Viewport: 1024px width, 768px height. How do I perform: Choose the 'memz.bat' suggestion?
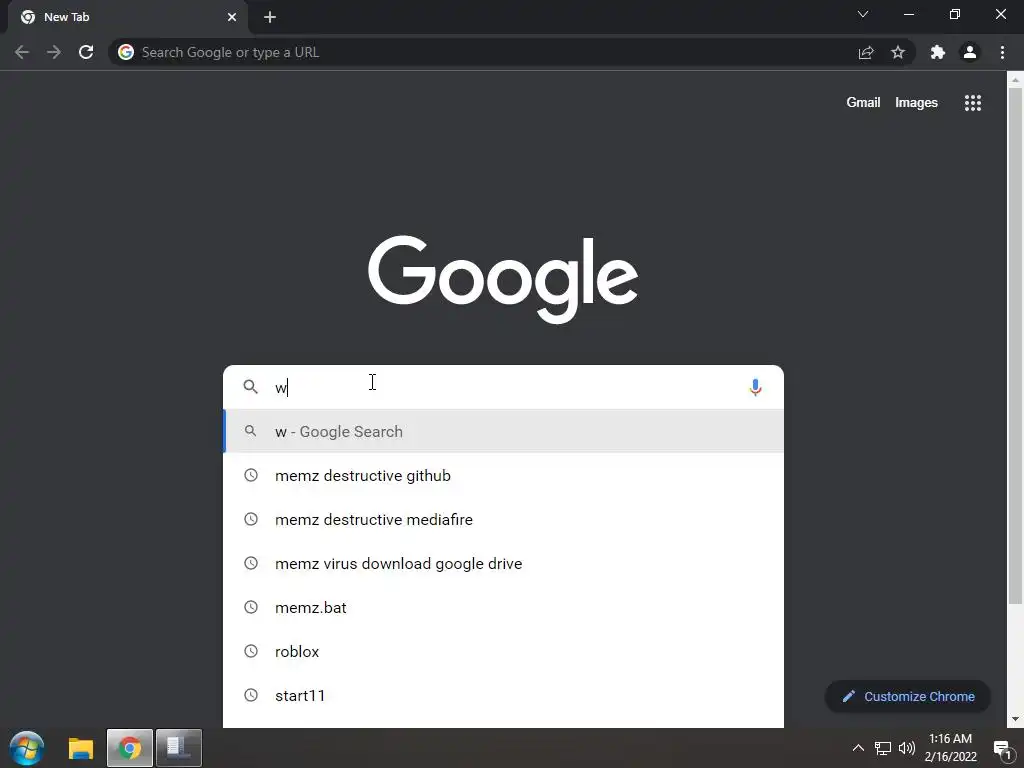point(503,607)
